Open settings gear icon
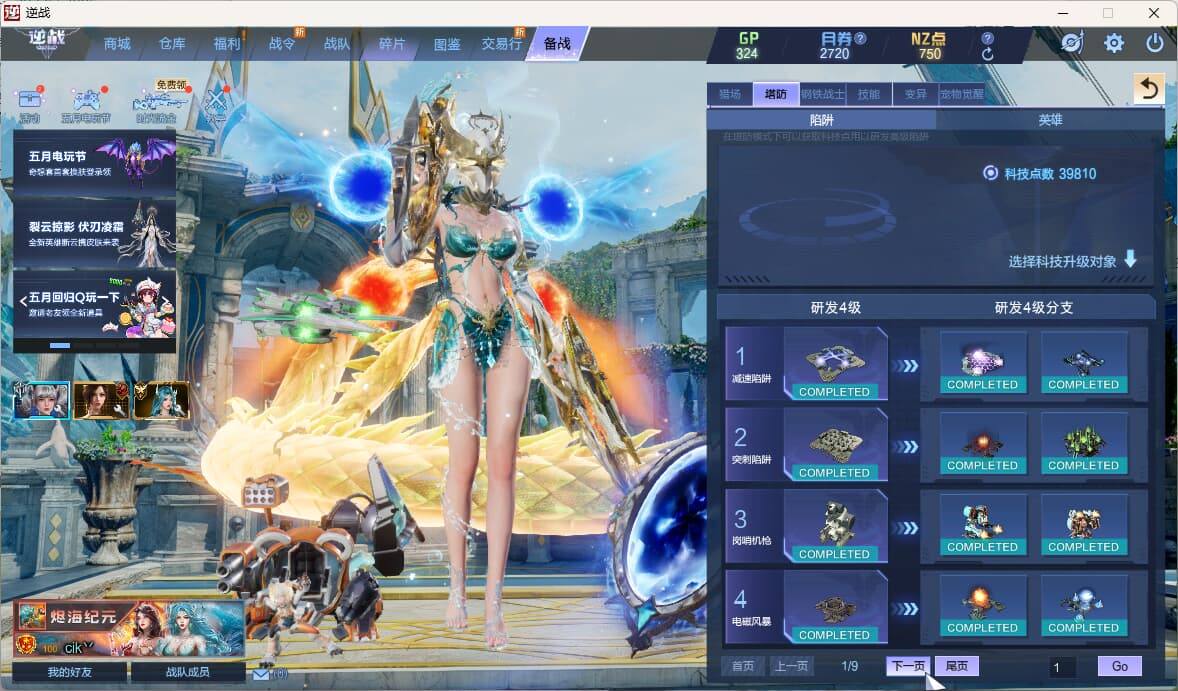The height and width of the screenshot is (691, 1178). 1113,43
